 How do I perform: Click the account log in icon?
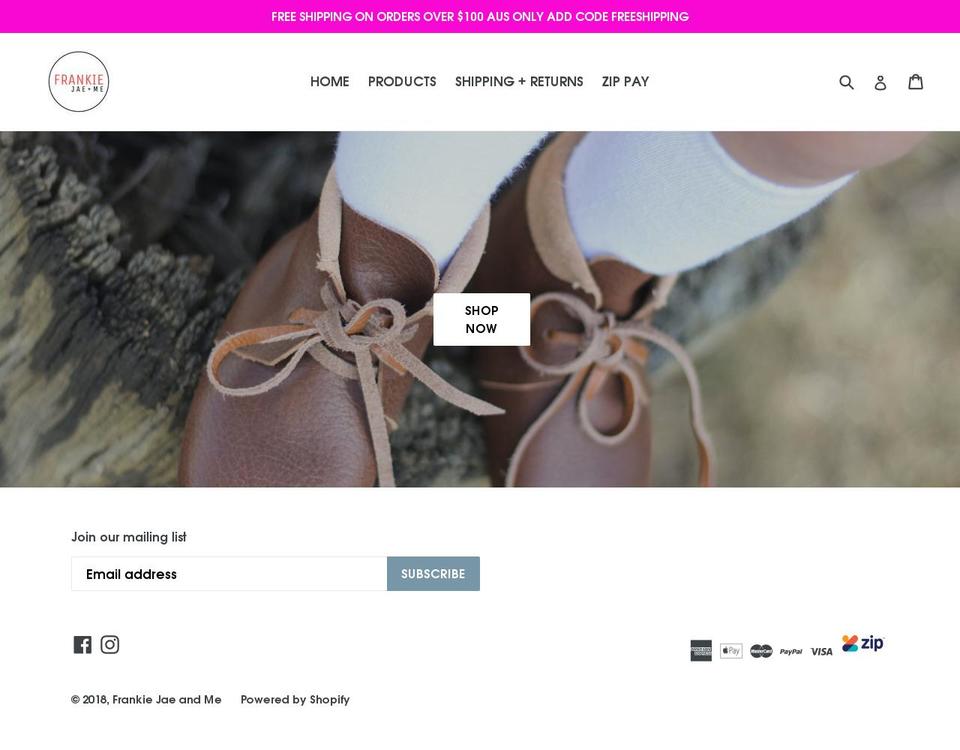(x=880, y=82)
